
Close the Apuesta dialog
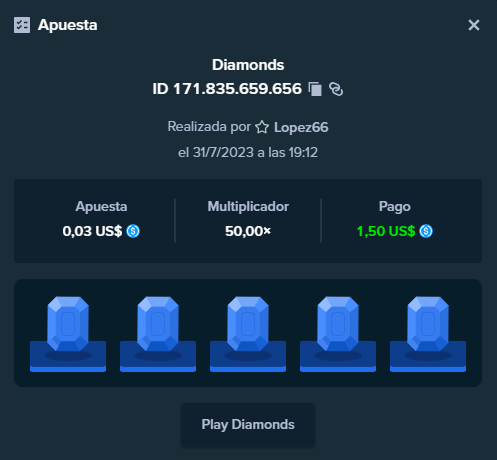(474, 25)
